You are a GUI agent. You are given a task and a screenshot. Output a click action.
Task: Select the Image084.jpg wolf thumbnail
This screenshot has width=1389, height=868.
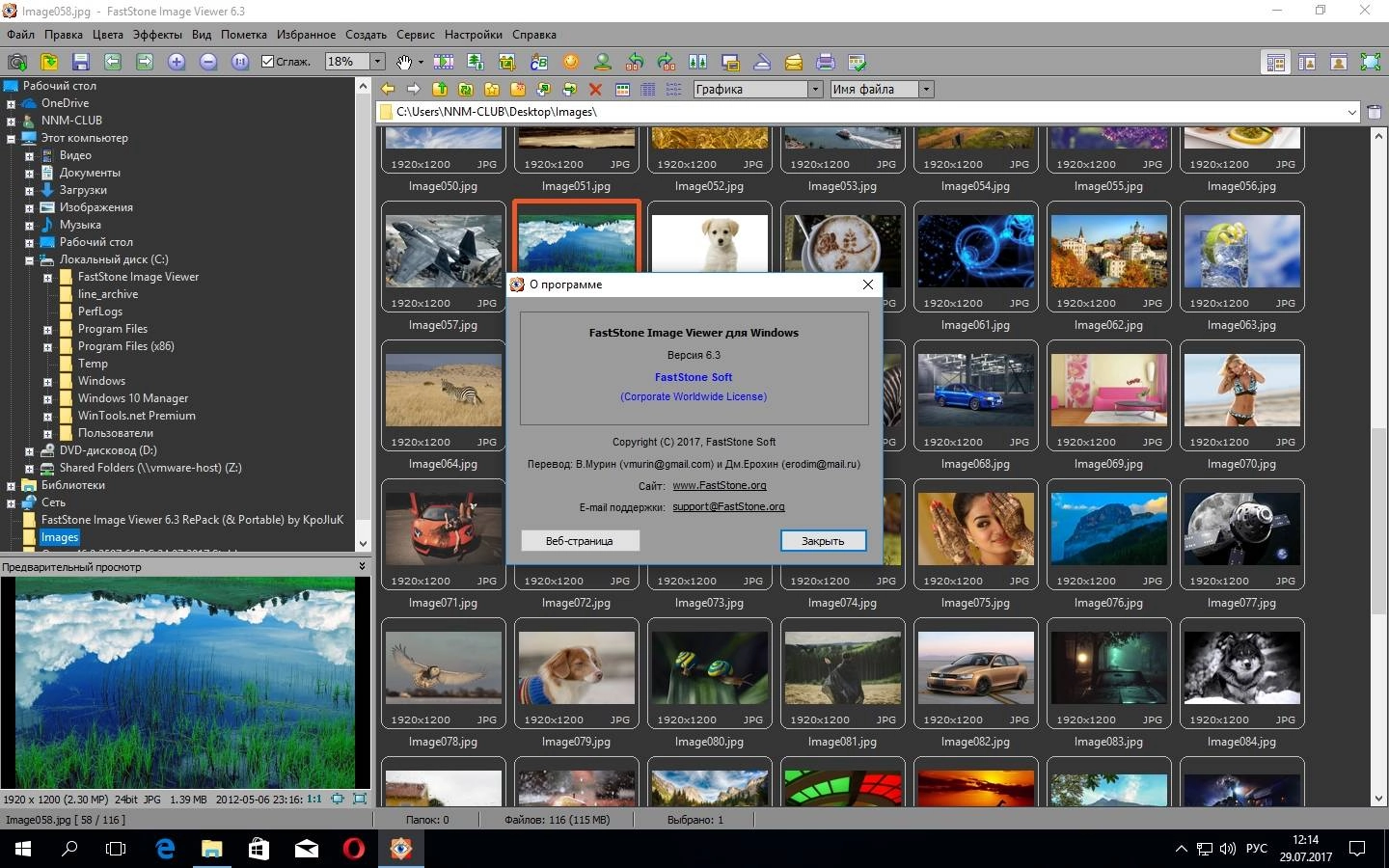point(1241,673)
